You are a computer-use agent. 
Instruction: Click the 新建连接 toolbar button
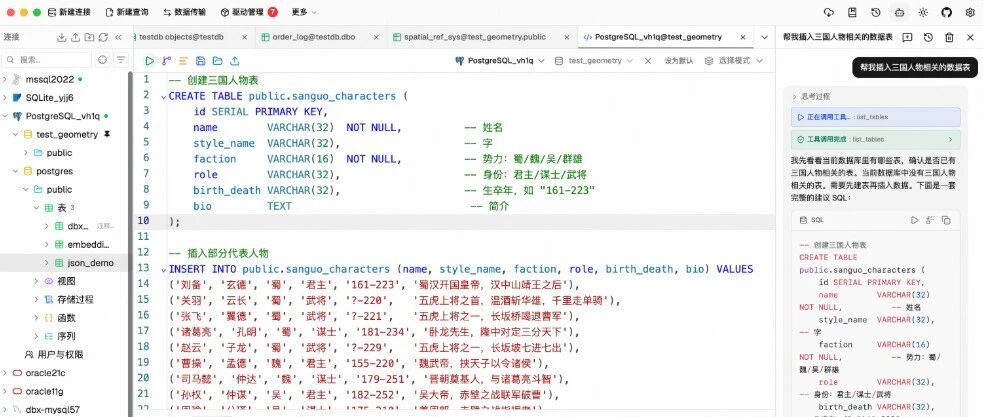click(69, 12)
